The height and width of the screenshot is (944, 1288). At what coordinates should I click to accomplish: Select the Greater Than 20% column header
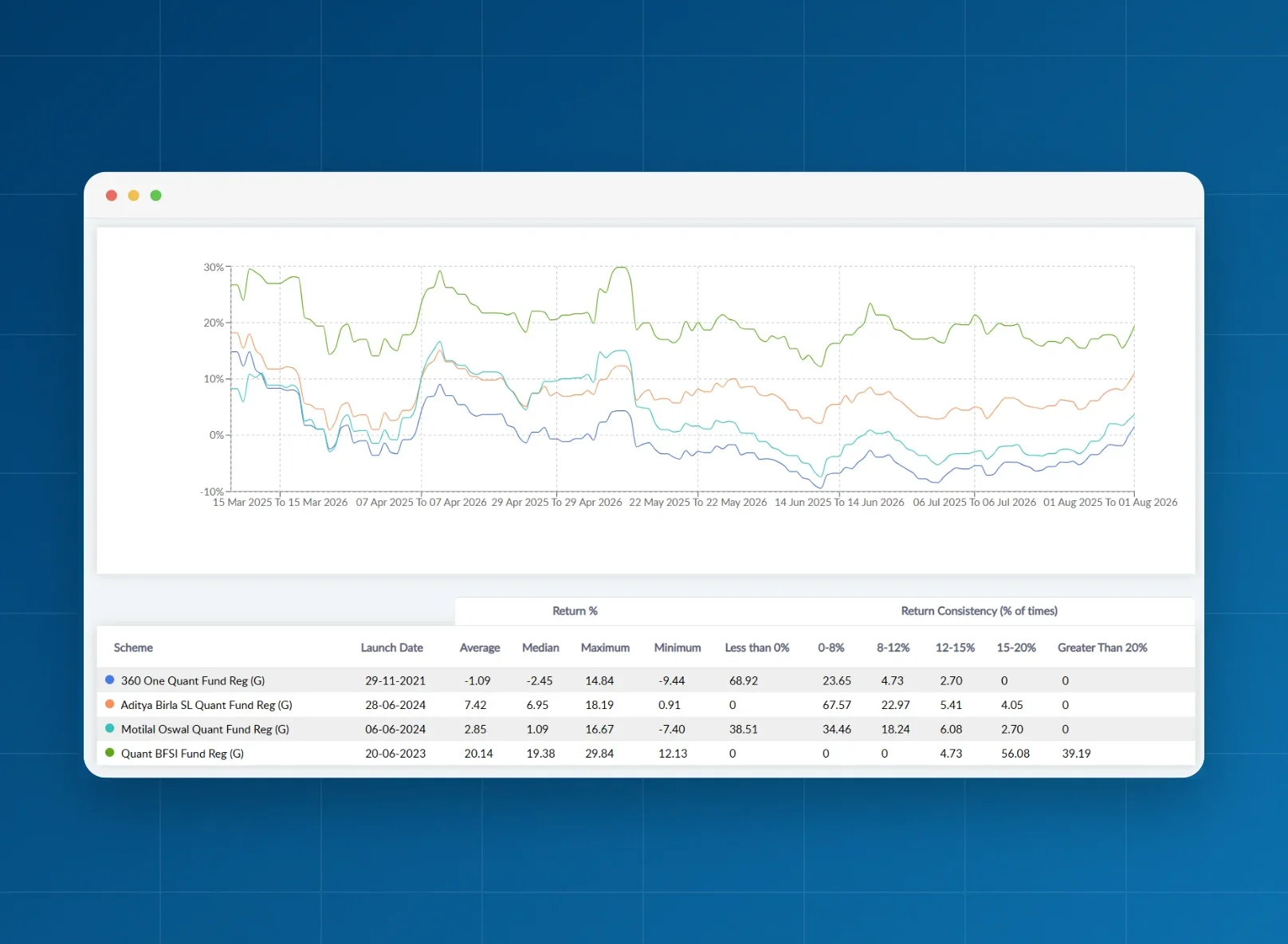point(1102,648)
